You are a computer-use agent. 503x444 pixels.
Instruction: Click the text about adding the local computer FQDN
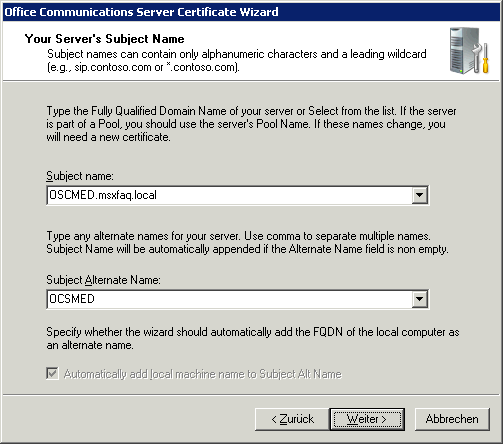[253, 339]
